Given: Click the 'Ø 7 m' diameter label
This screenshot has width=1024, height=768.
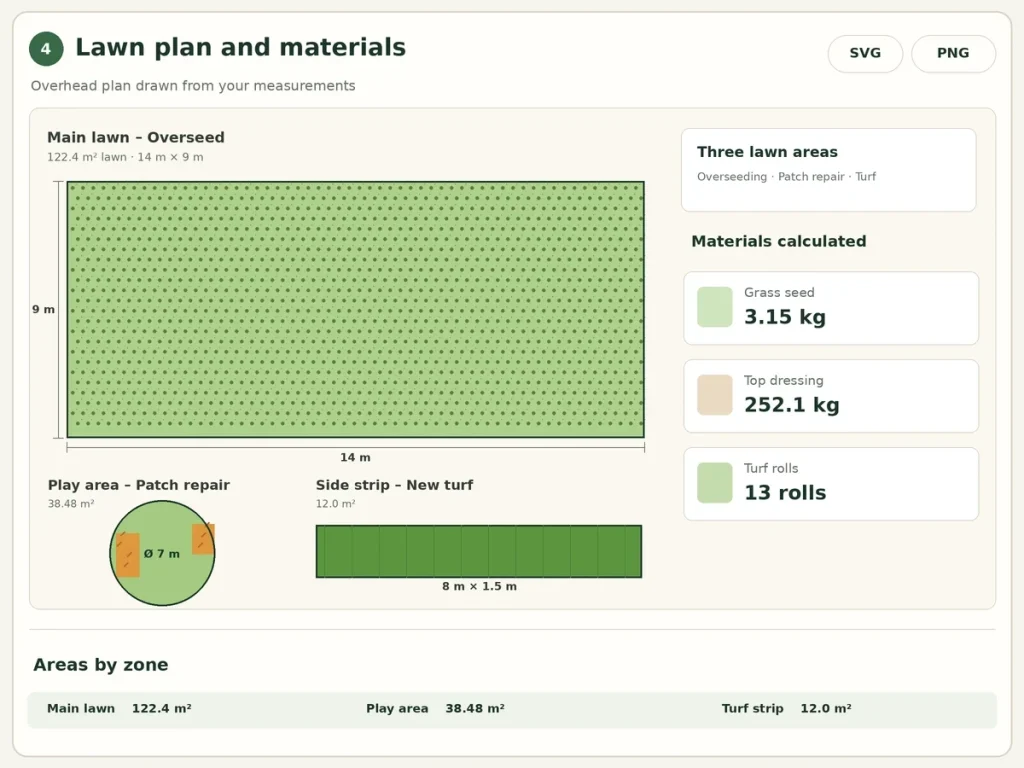Looking at the screenshot, I should (161, 554).
